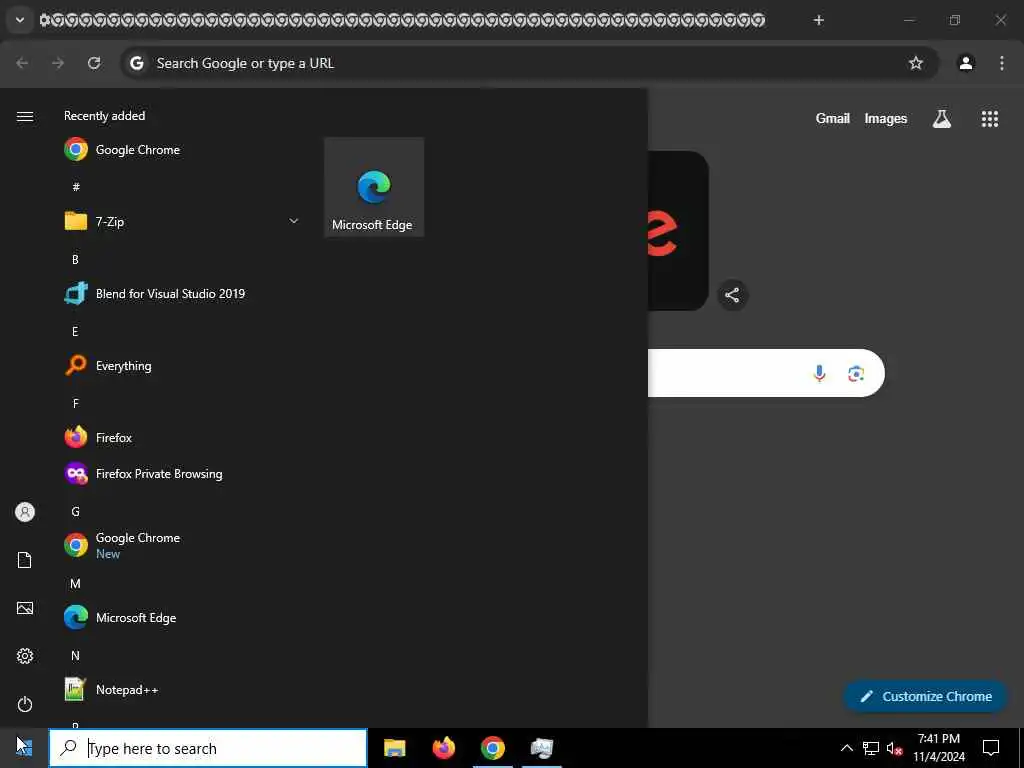This screenshot has height=768, width=1024.
Task: Launch Google Chrome marked New
Action: [x=183, y=545]
